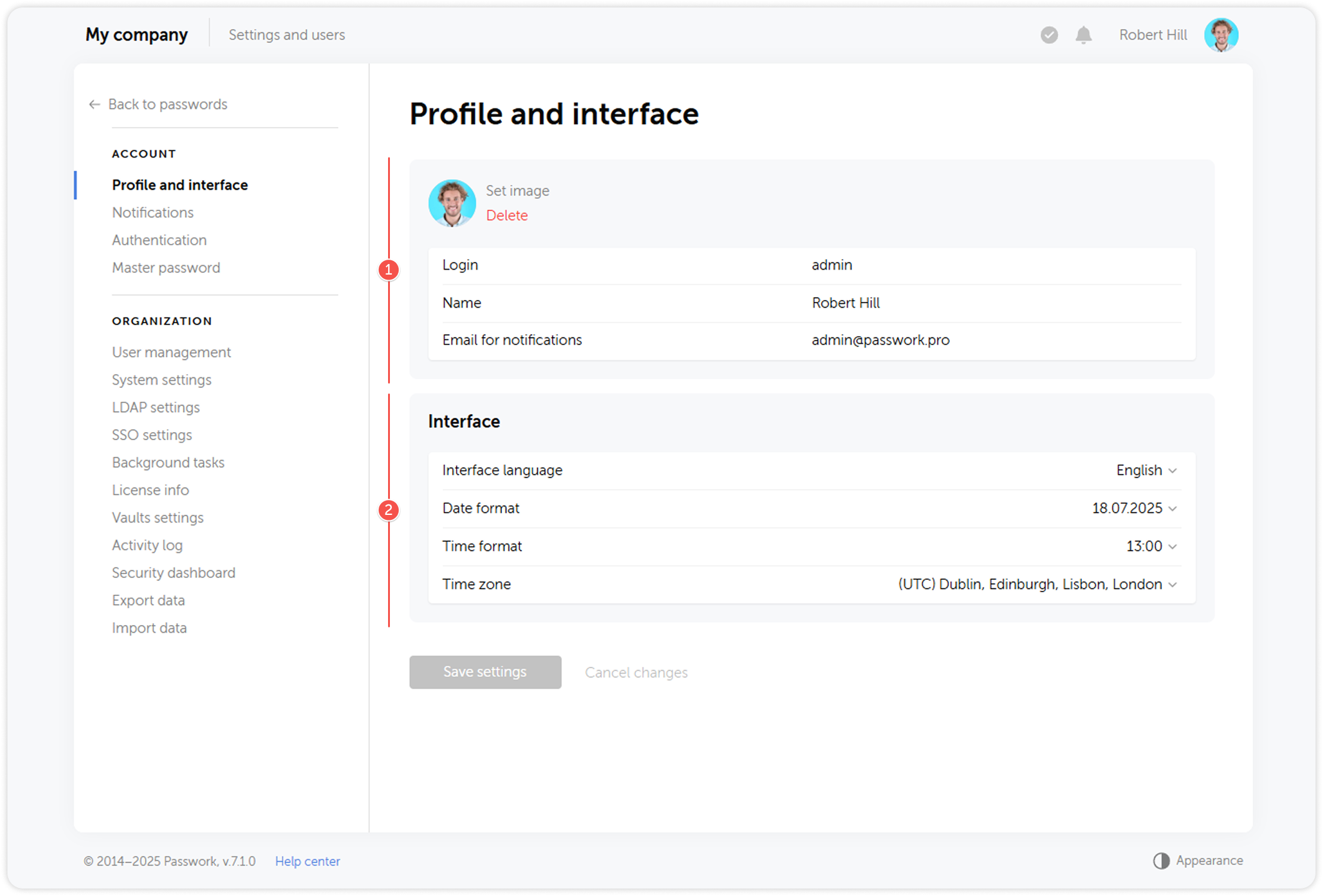Viewport: 1323px width, 896px height.
Task: Click the profile avatar thumbnail in Set image
Action: tap(452, 202)
